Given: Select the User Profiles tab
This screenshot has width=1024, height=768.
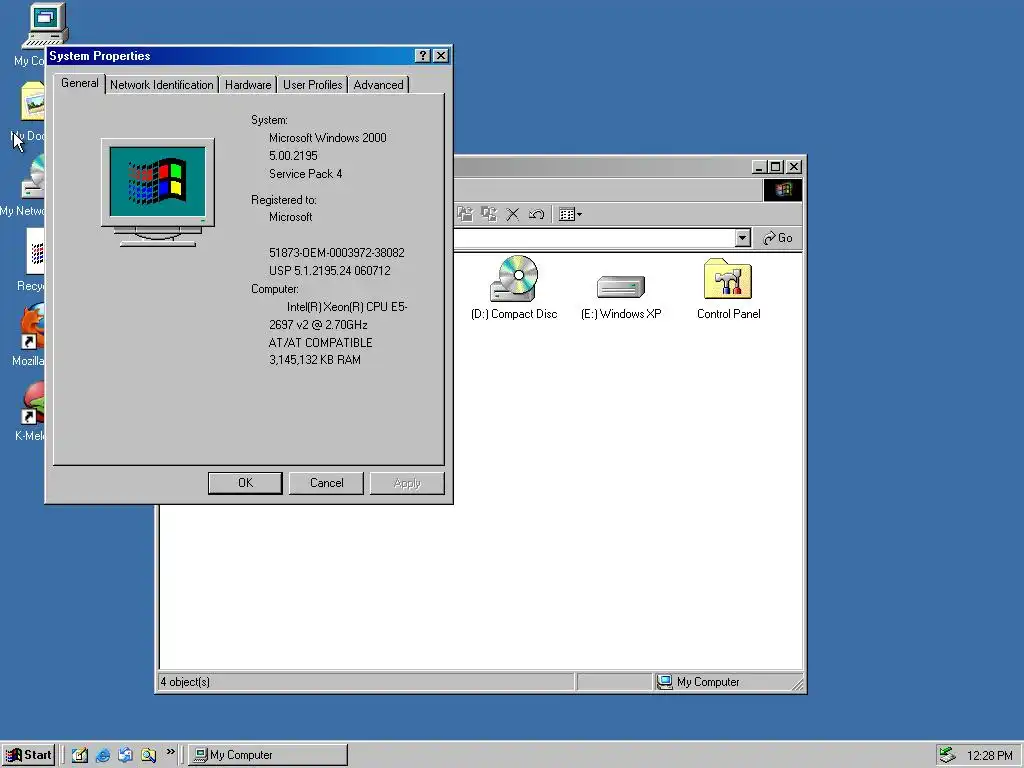Looking at the screenshot, I should click(x=312, y=85).
